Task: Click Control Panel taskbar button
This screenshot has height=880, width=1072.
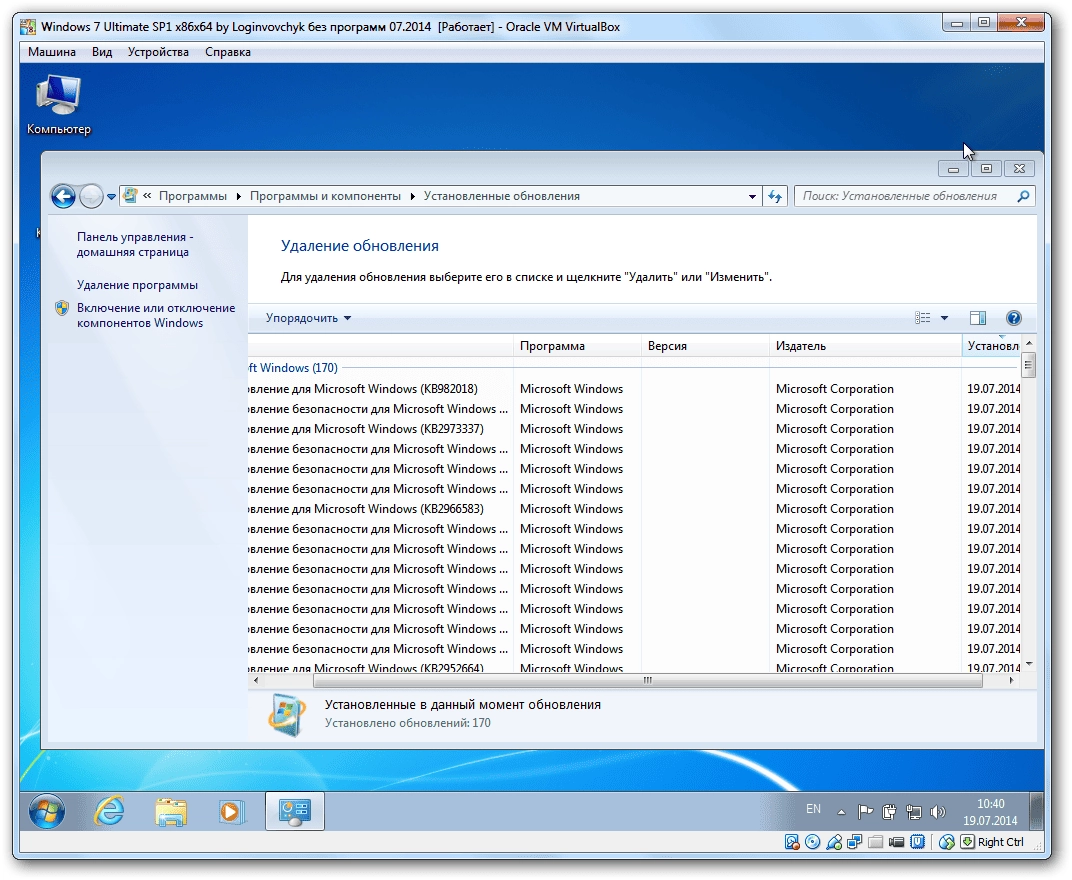Action: click(x=295, y=812)
